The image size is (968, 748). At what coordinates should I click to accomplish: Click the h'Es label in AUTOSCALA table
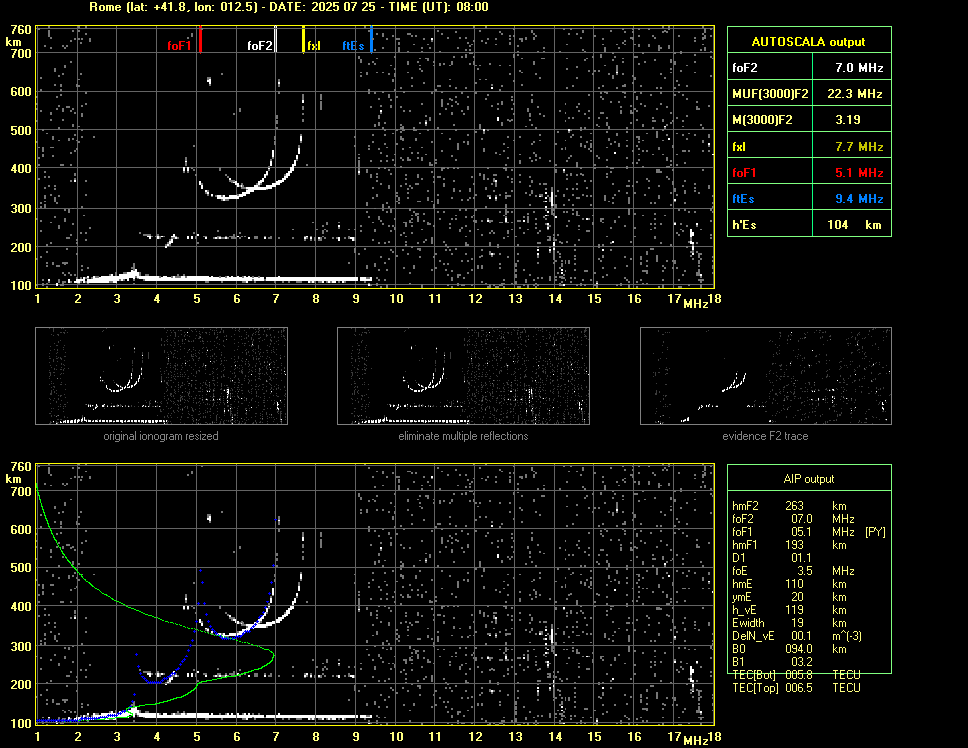coord(743,225)
